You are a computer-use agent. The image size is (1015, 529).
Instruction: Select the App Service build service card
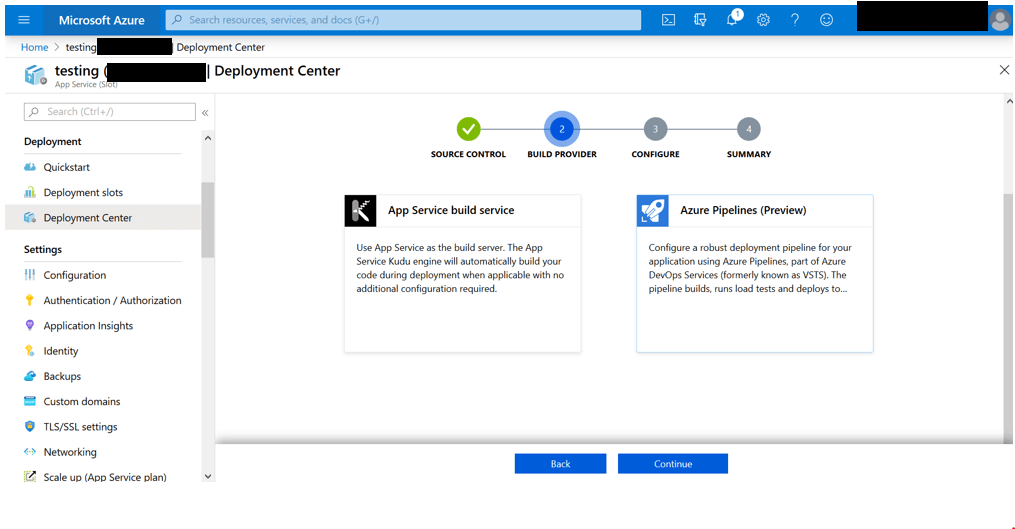pyautogui.click(x=462, y=273)
